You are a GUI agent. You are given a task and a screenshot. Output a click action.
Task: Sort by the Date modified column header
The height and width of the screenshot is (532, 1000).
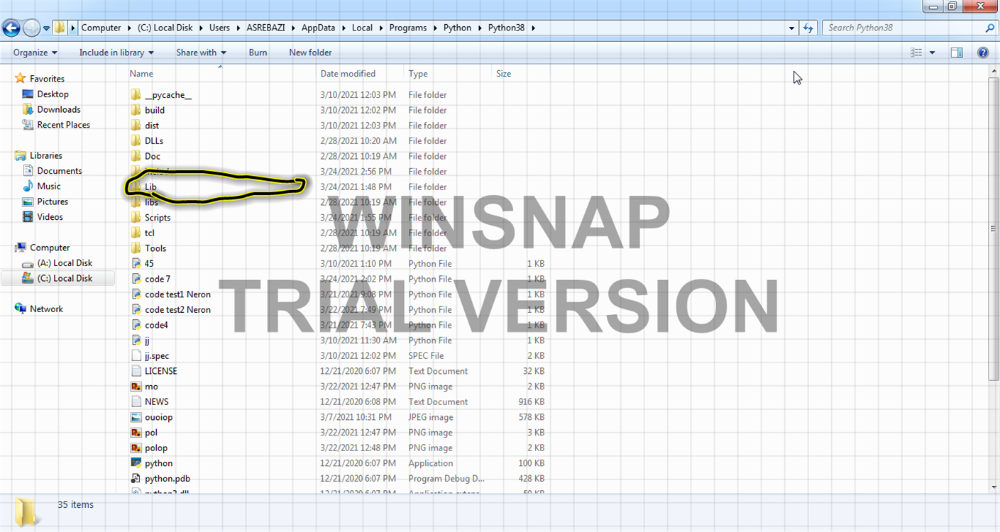point(348,74)
